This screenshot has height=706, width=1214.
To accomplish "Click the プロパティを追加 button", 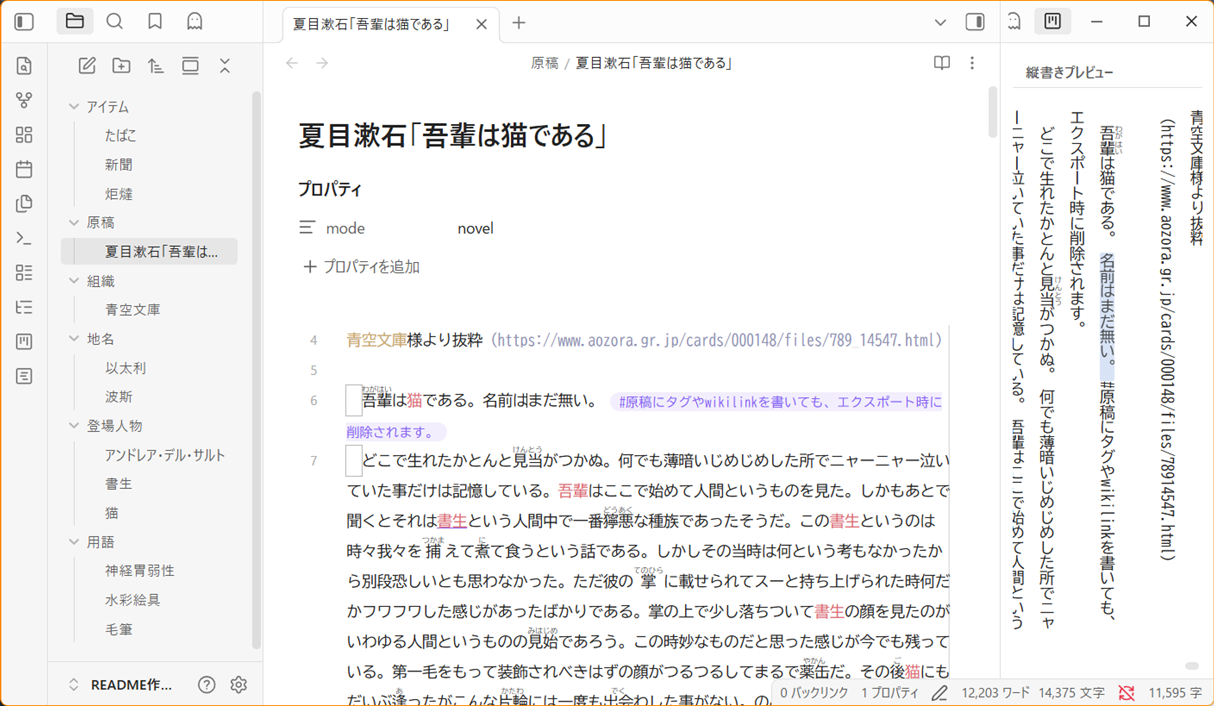I will coord(361,267).
